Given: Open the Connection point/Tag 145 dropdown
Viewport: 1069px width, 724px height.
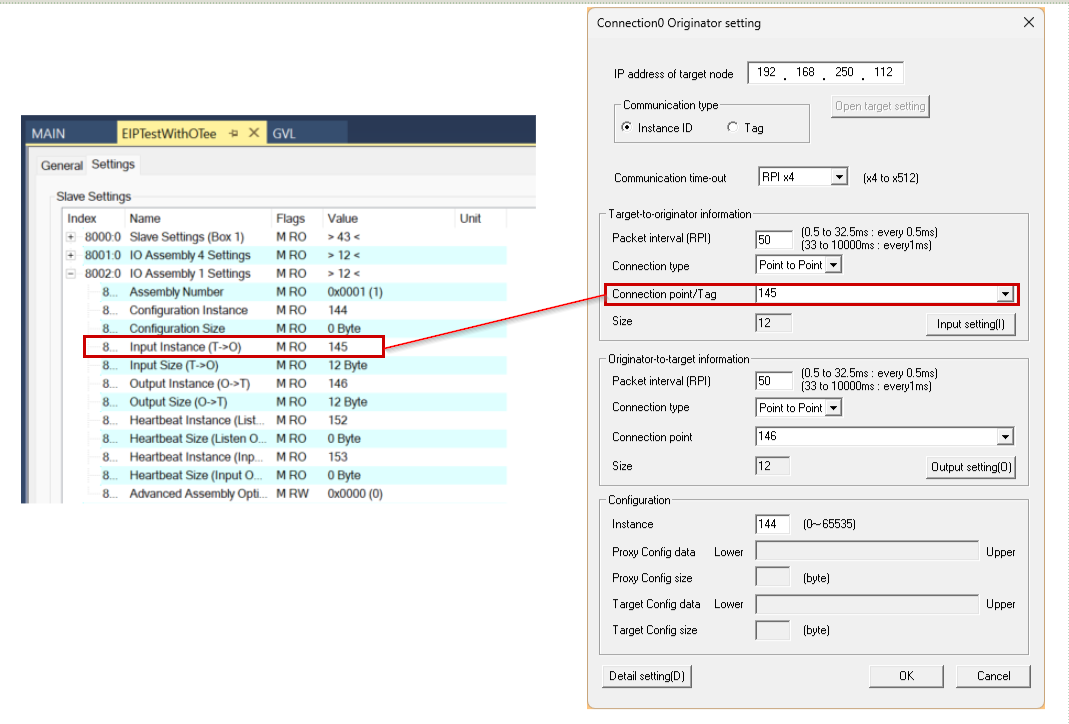Looking at the screenshot, I should (x=1005, y=294).
